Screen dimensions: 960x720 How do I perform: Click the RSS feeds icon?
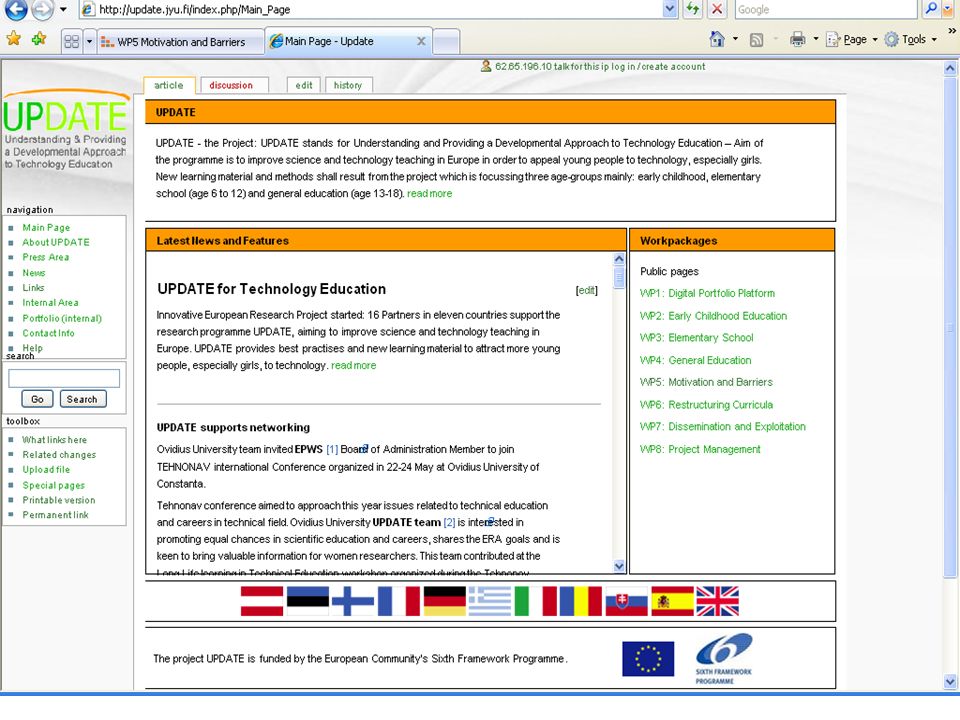pos(757,40)
